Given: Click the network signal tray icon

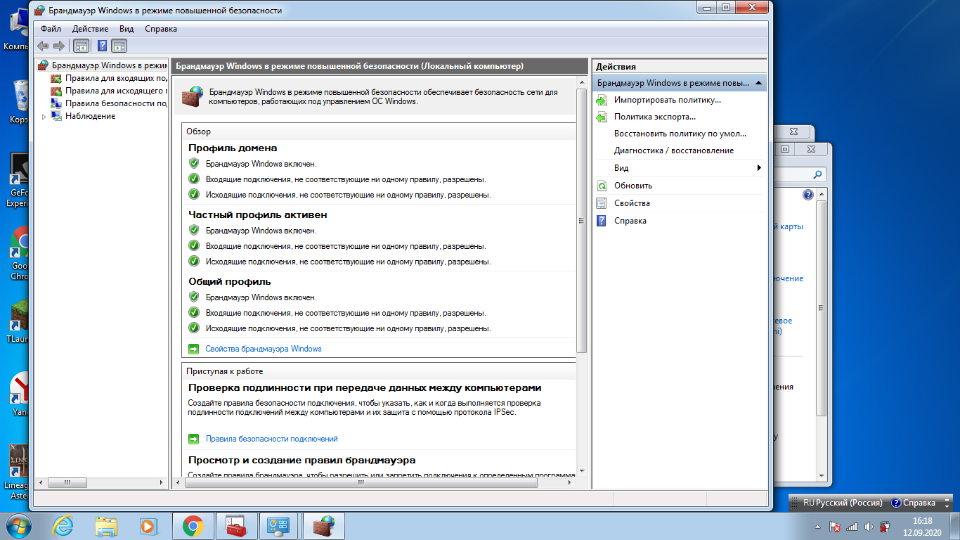Looking at the screenshot, I should pos(852,527).
